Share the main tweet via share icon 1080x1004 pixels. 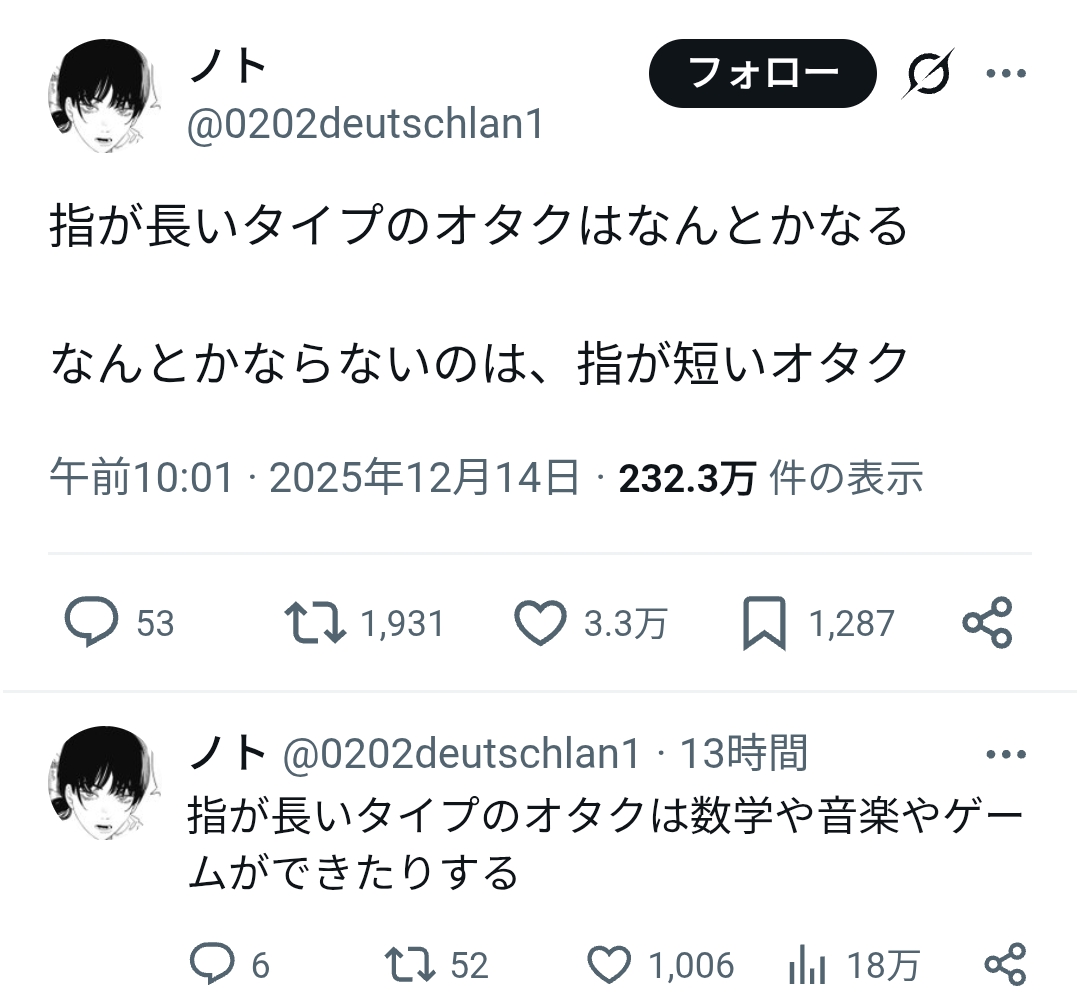(x=987, y=623)
